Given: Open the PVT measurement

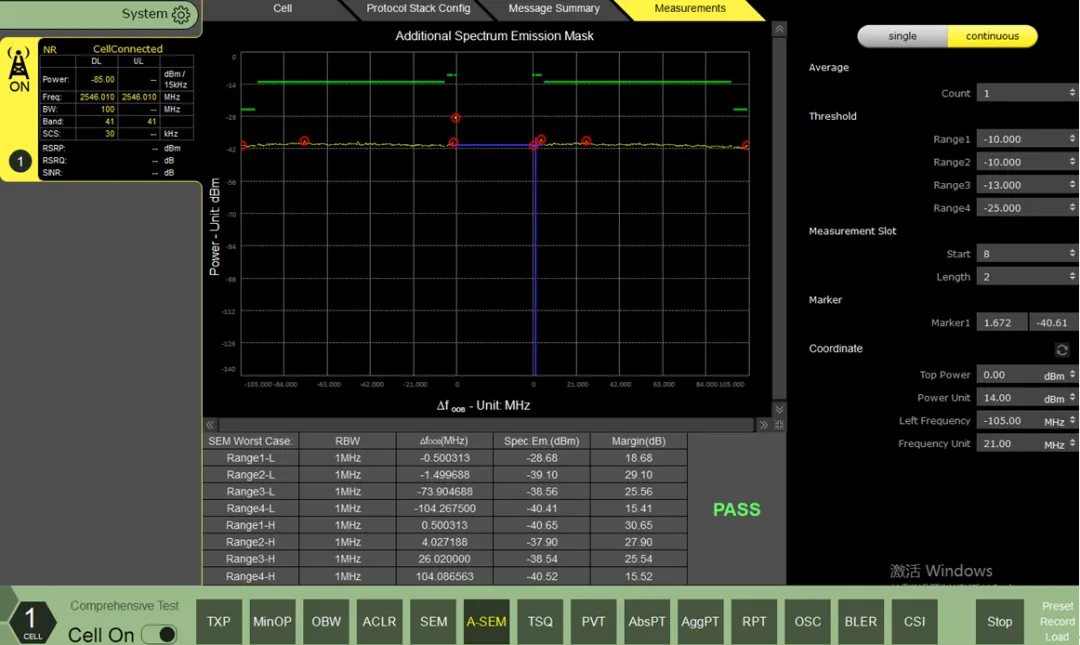Looking at the screenshot, I should [593, 622].
